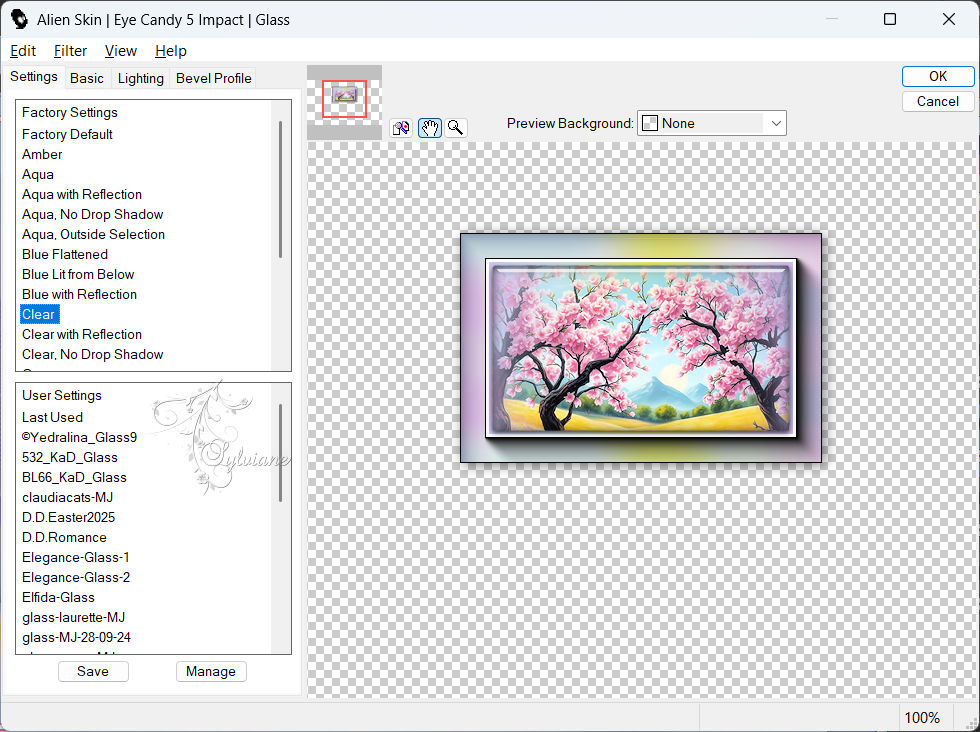Select the glass-laurette-MJ user setting
This screenshot has width=980, height=732.
coord(73,618)
